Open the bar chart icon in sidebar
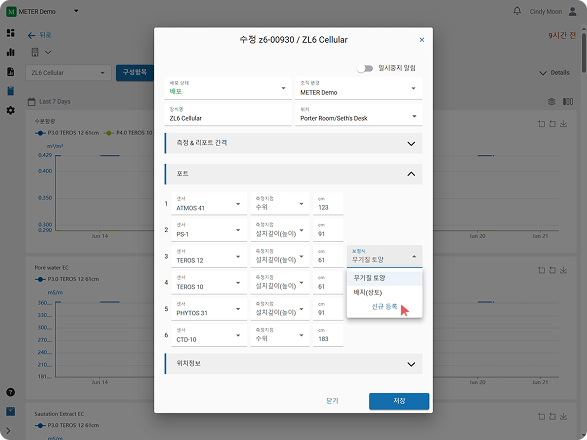Screen dimensions: 587x440 (10, 52)
